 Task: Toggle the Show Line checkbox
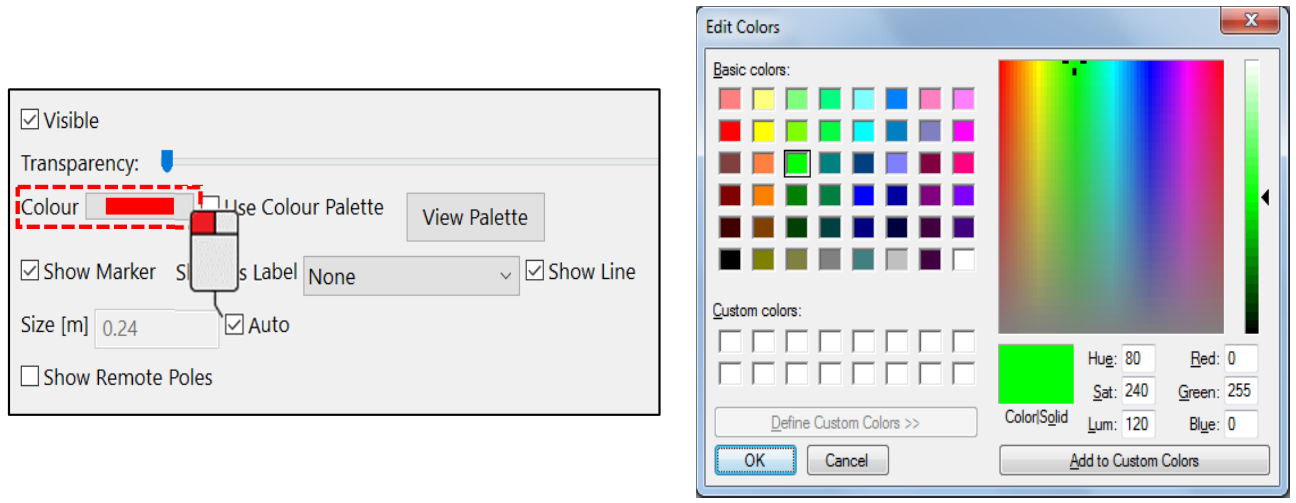(535, 271)
